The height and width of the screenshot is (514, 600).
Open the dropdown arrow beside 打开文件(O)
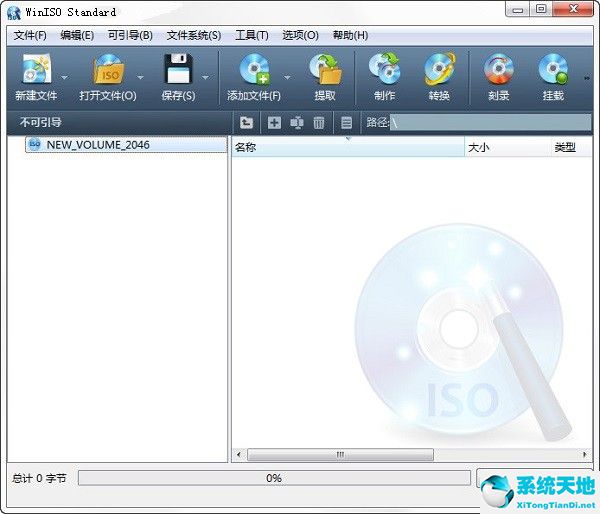tap(141, 77)
